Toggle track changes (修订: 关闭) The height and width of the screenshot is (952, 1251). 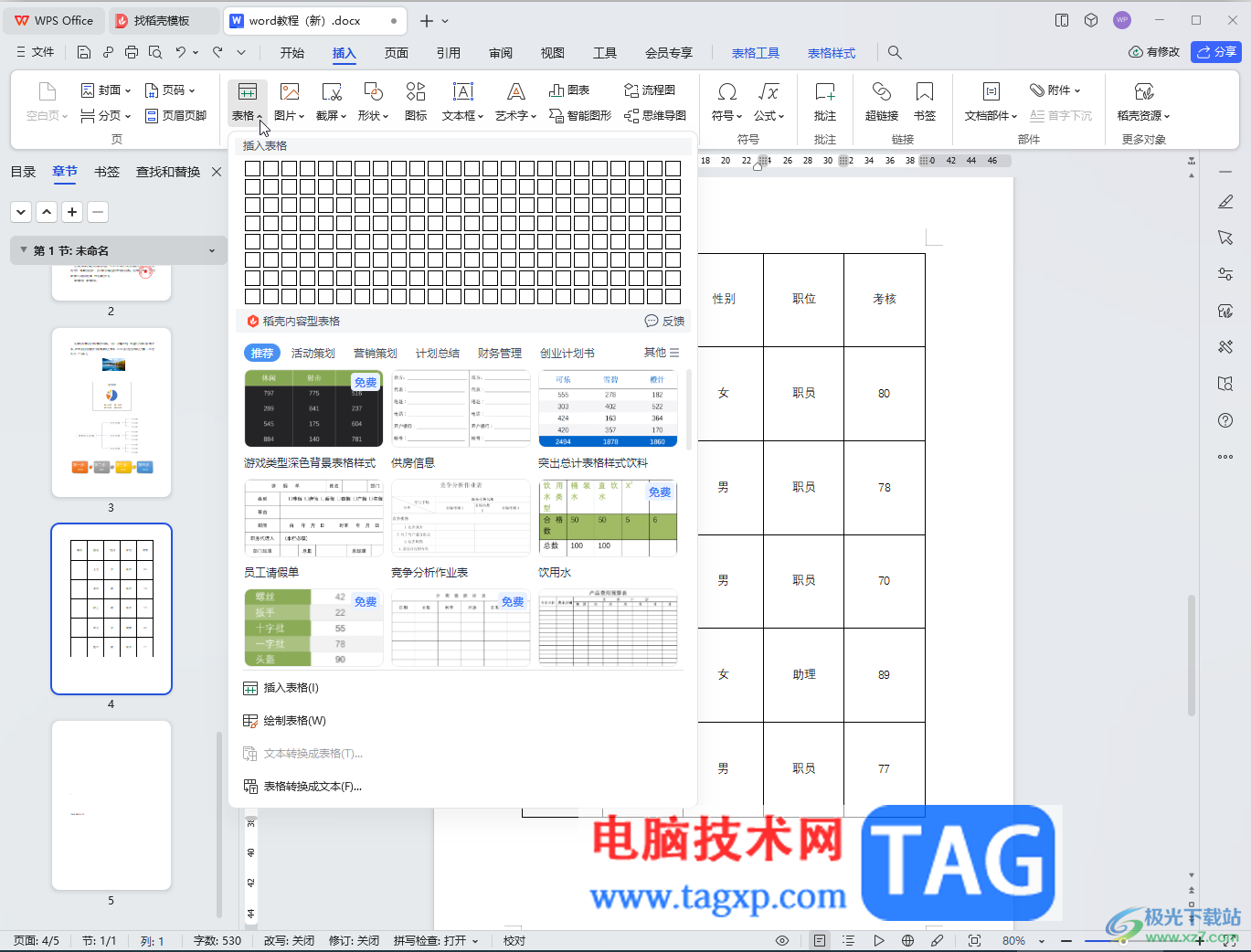click(x=354, y=940)
